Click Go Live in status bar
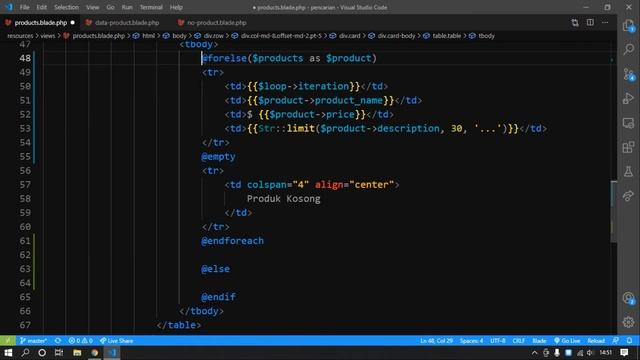This screenshot has height=360, width=640. pos(567,341)
